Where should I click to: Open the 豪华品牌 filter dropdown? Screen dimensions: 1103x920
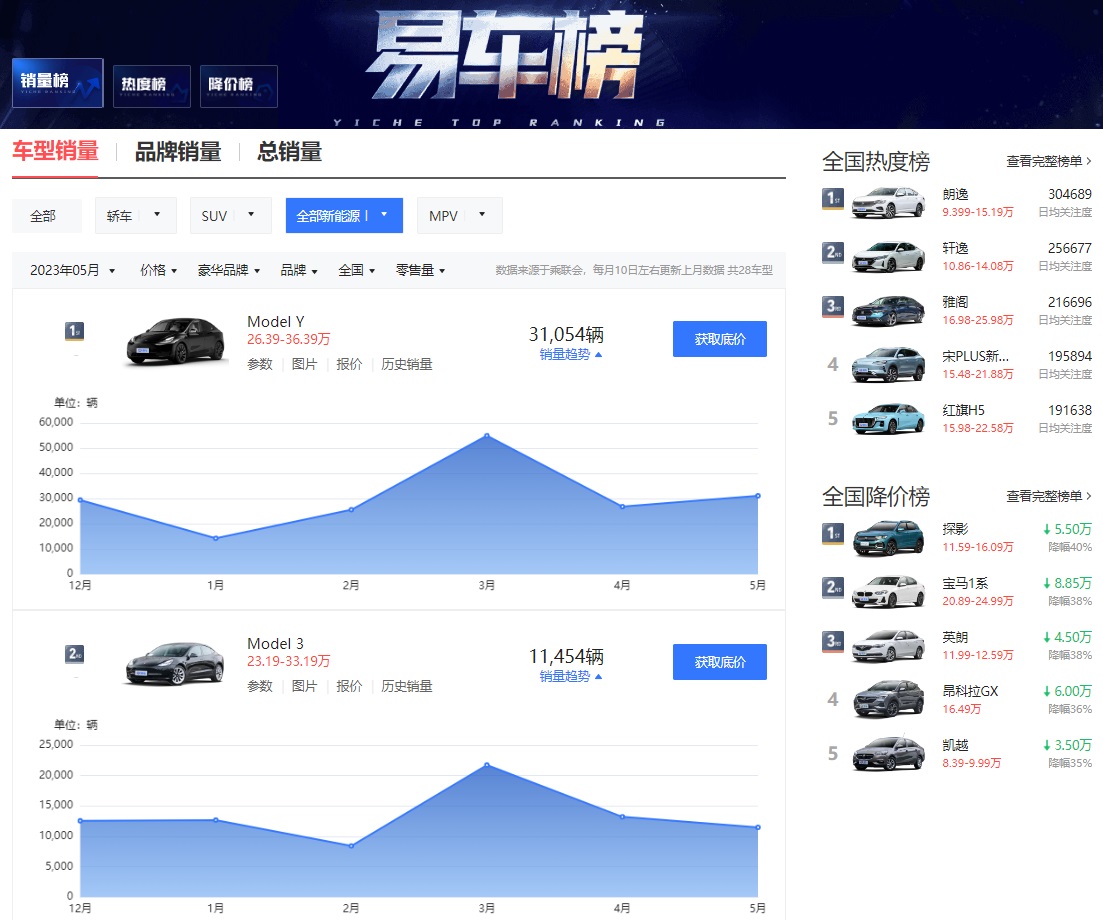pos(229,270)
